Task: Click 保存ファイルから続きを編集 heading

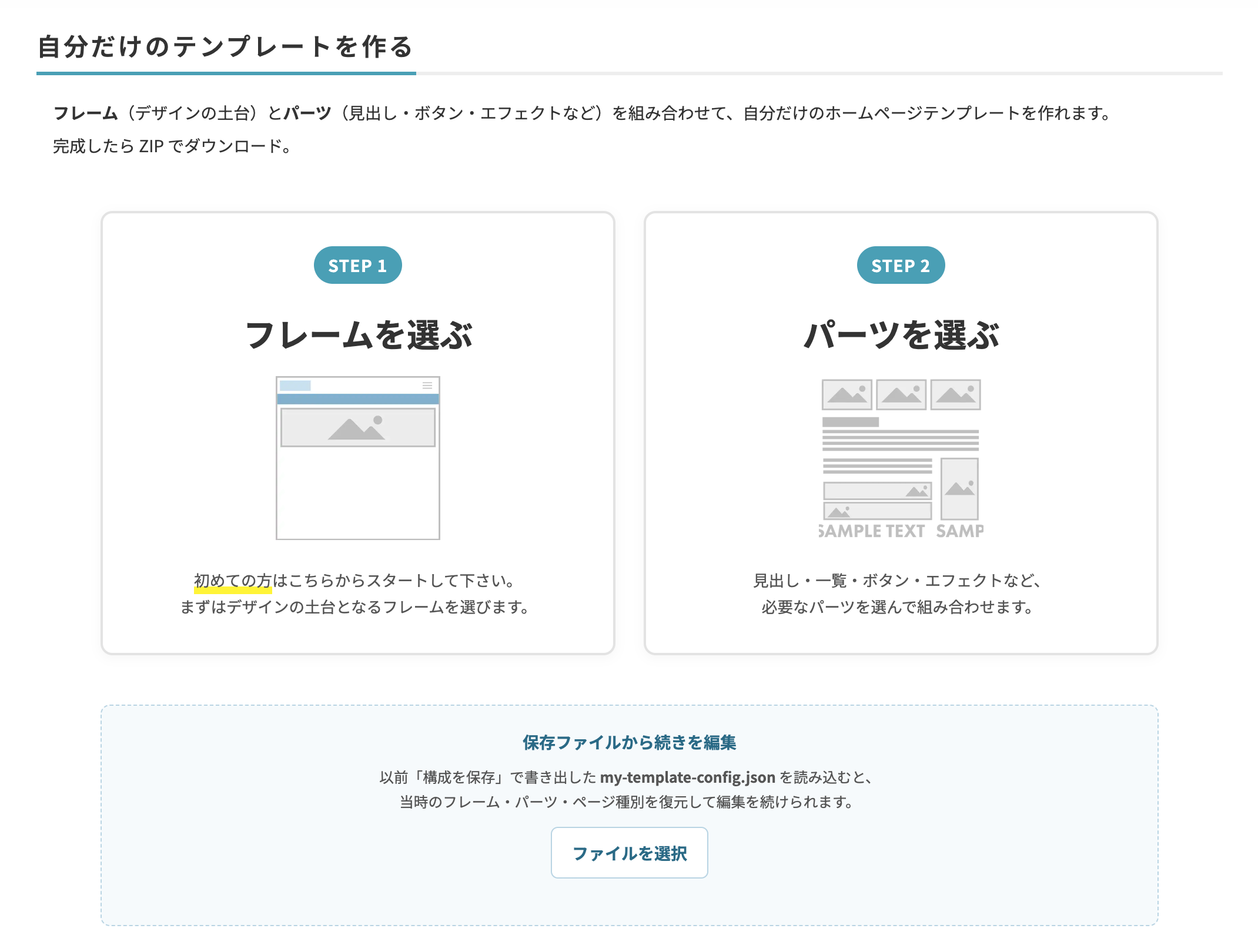Action: pyautogui.click(x=629, y=743)
